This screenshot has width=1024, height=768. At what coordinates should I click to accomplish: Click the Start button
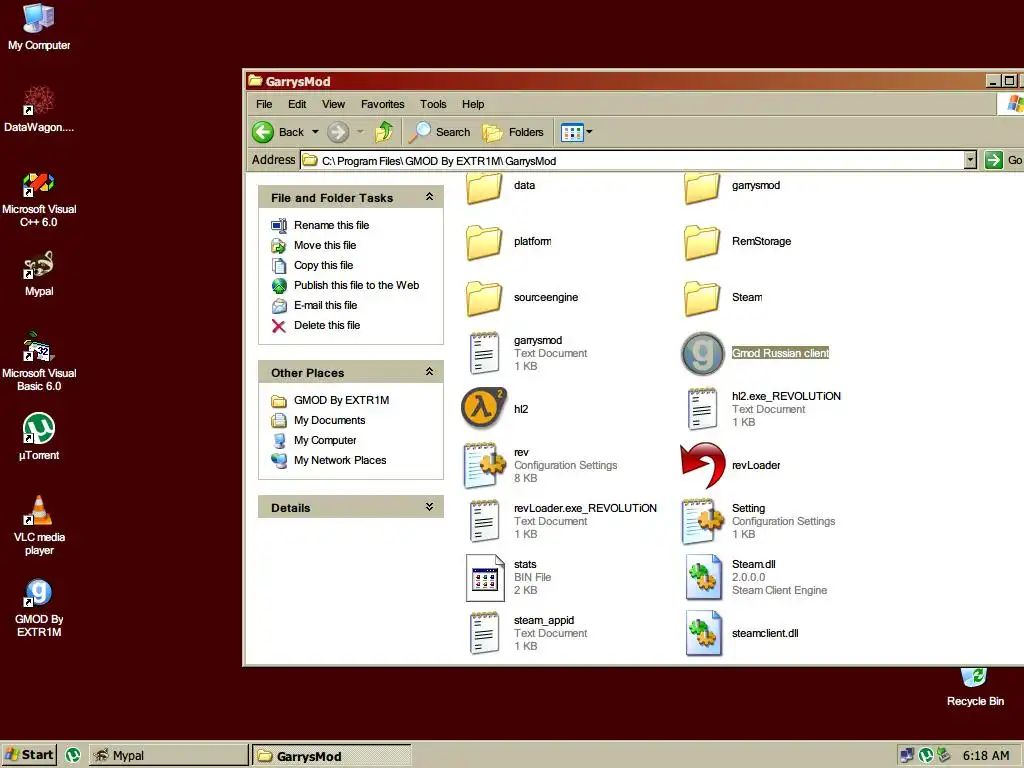point(29,755)
